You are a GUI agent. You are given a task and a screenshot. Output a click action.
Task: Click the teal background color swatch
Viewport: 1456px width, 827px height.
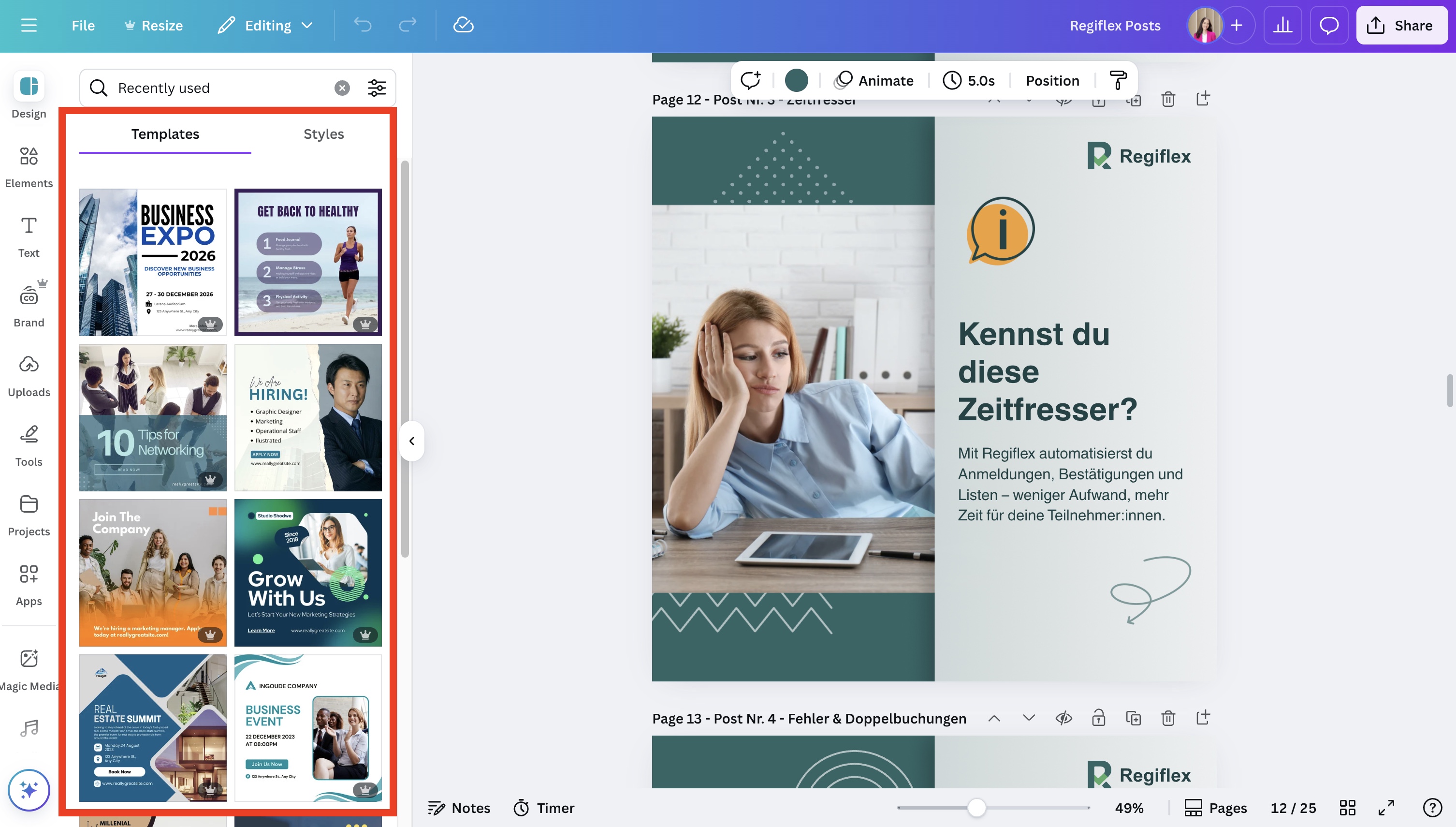(796, 81)
